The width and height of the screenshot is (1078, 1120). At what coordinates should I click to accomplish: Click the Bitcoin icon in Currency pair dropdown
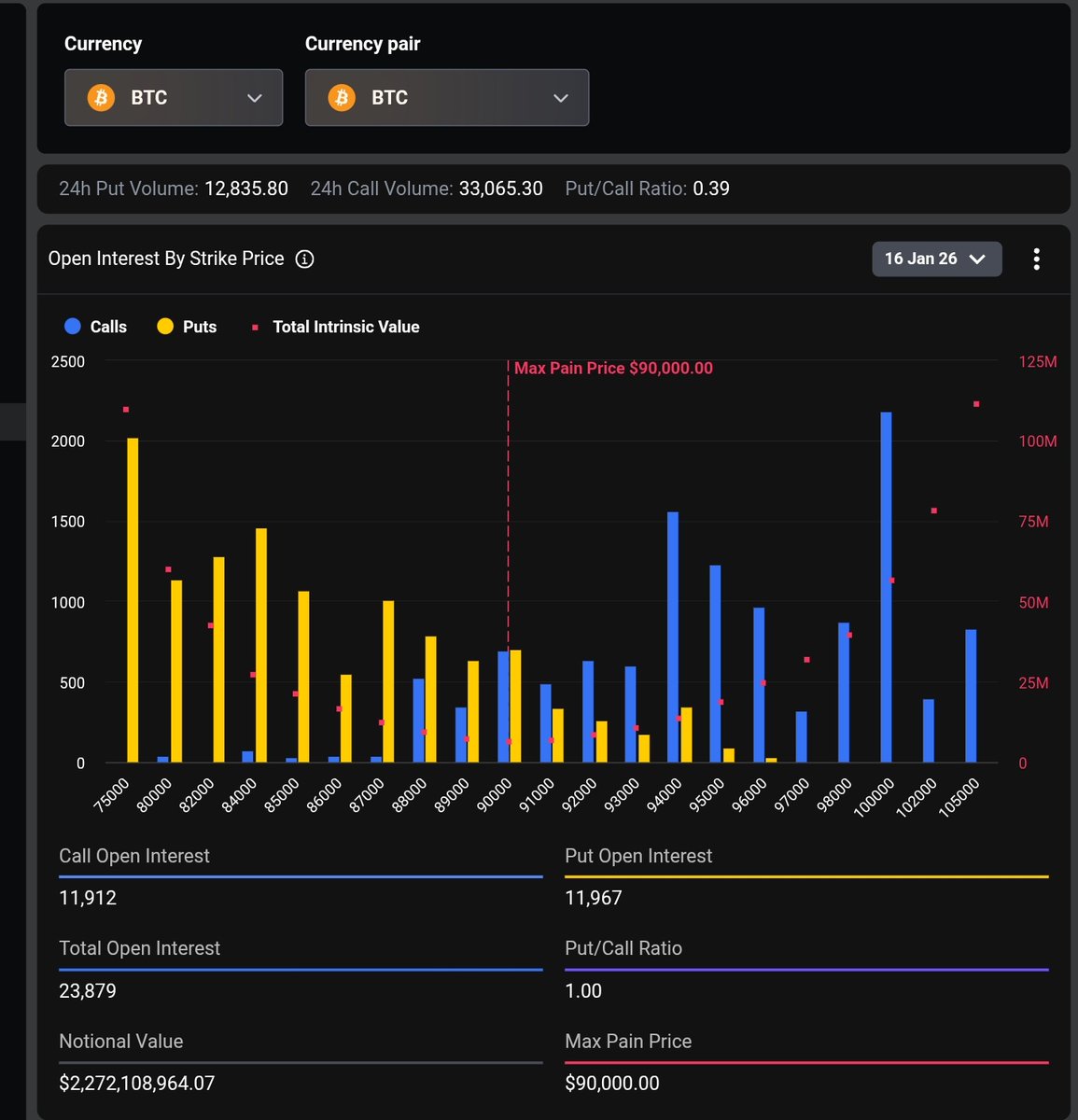click(x=342, y=97)
